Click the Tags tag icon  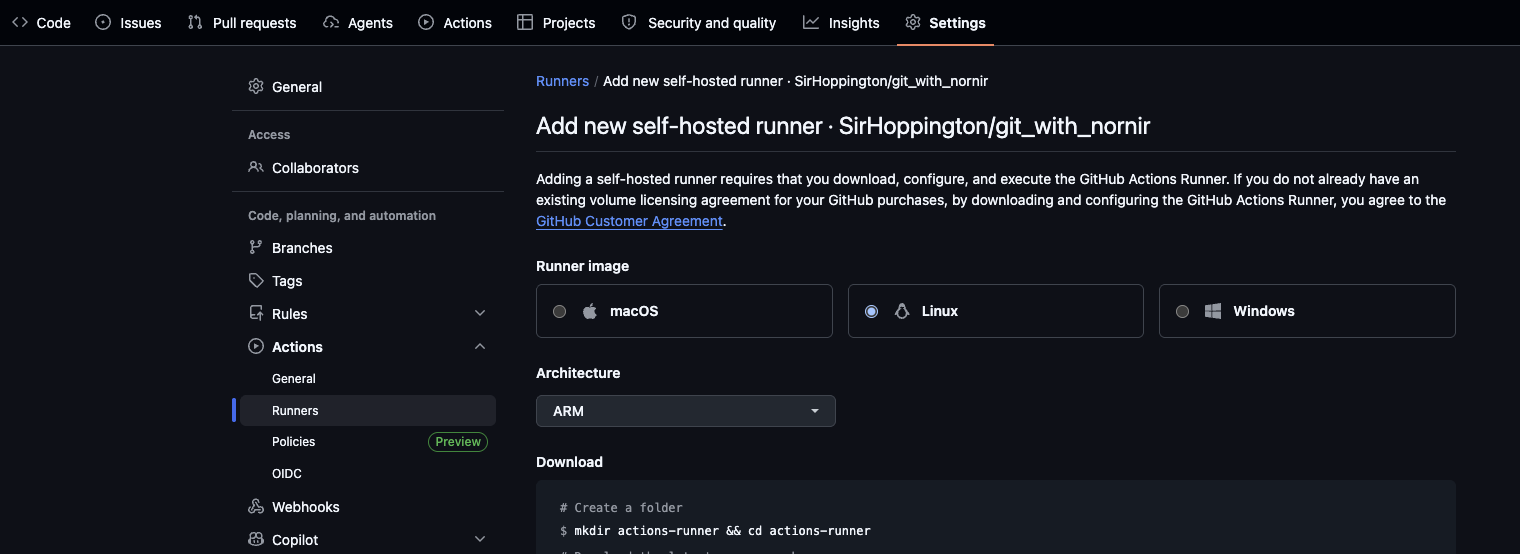(256, 280)
